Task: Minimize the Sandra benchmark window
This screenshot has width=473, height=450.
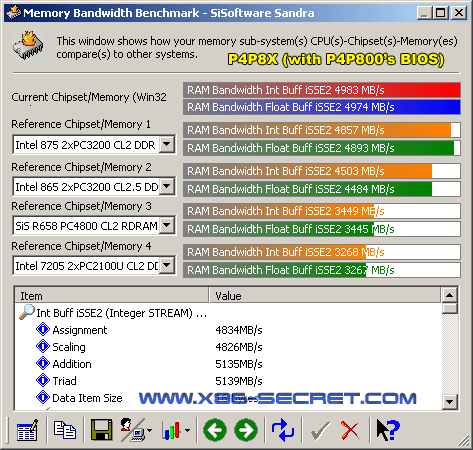Action: point(424,13)
